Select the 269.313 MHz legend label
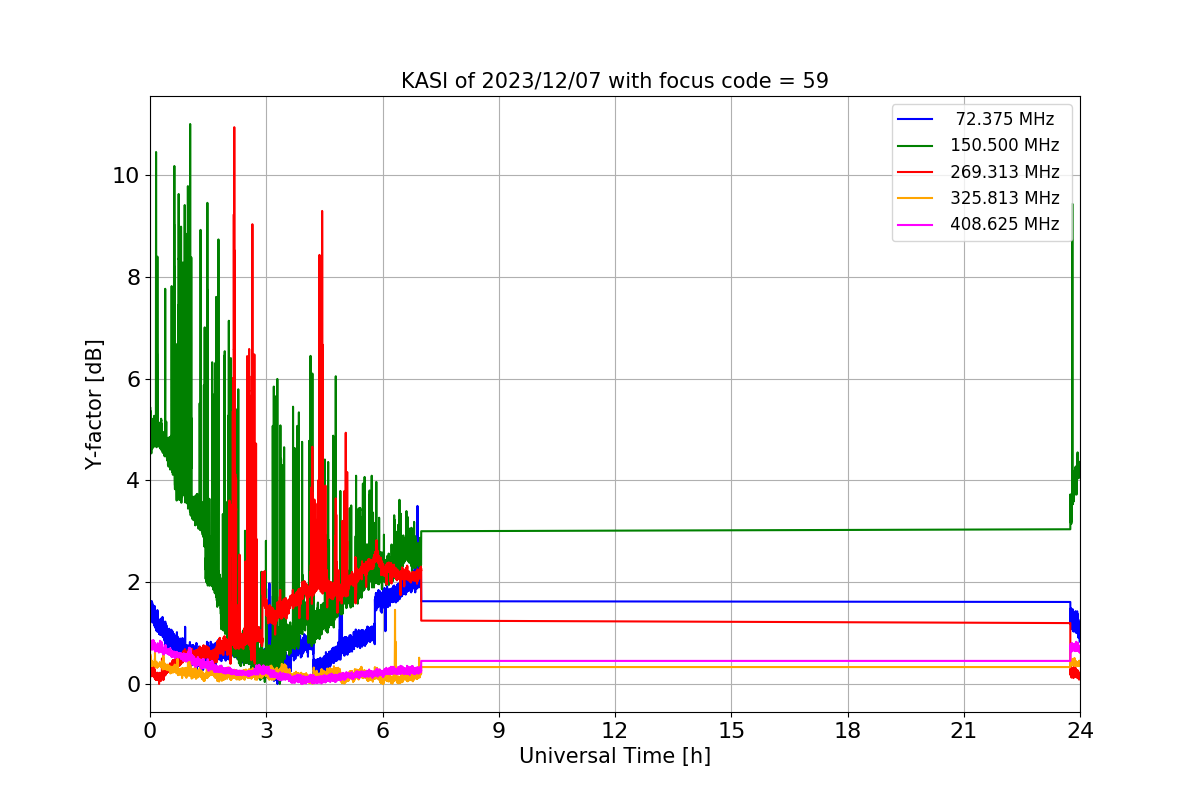This screenshot has width=1200, height=800. 1004,172
